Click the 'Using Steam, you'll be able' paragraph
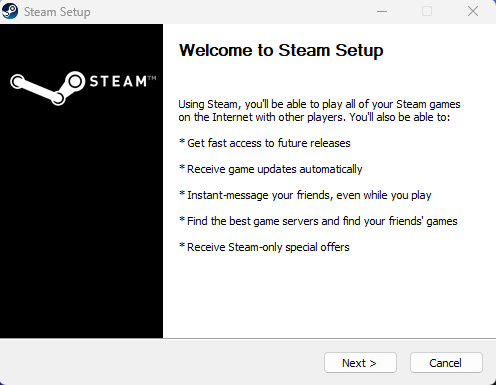Image resolution: width=496 pixels, height=385 pixels. 319,111
